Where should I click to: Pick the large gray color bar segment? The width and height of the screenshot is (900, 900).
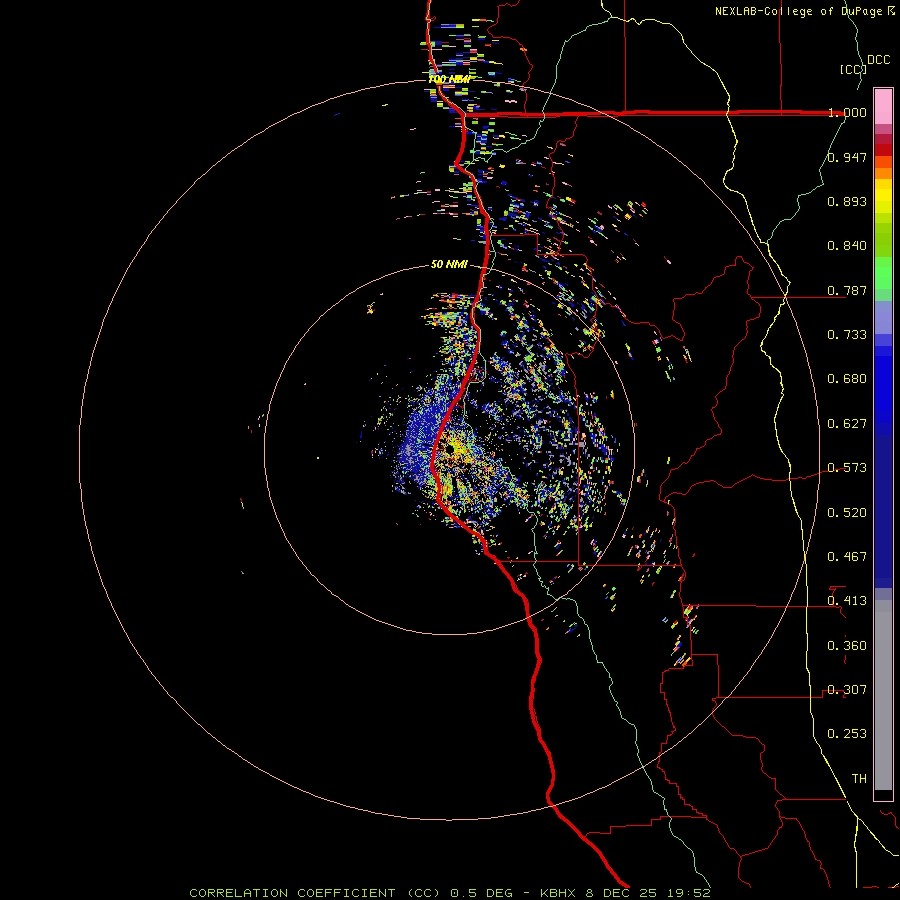(883, 695)
